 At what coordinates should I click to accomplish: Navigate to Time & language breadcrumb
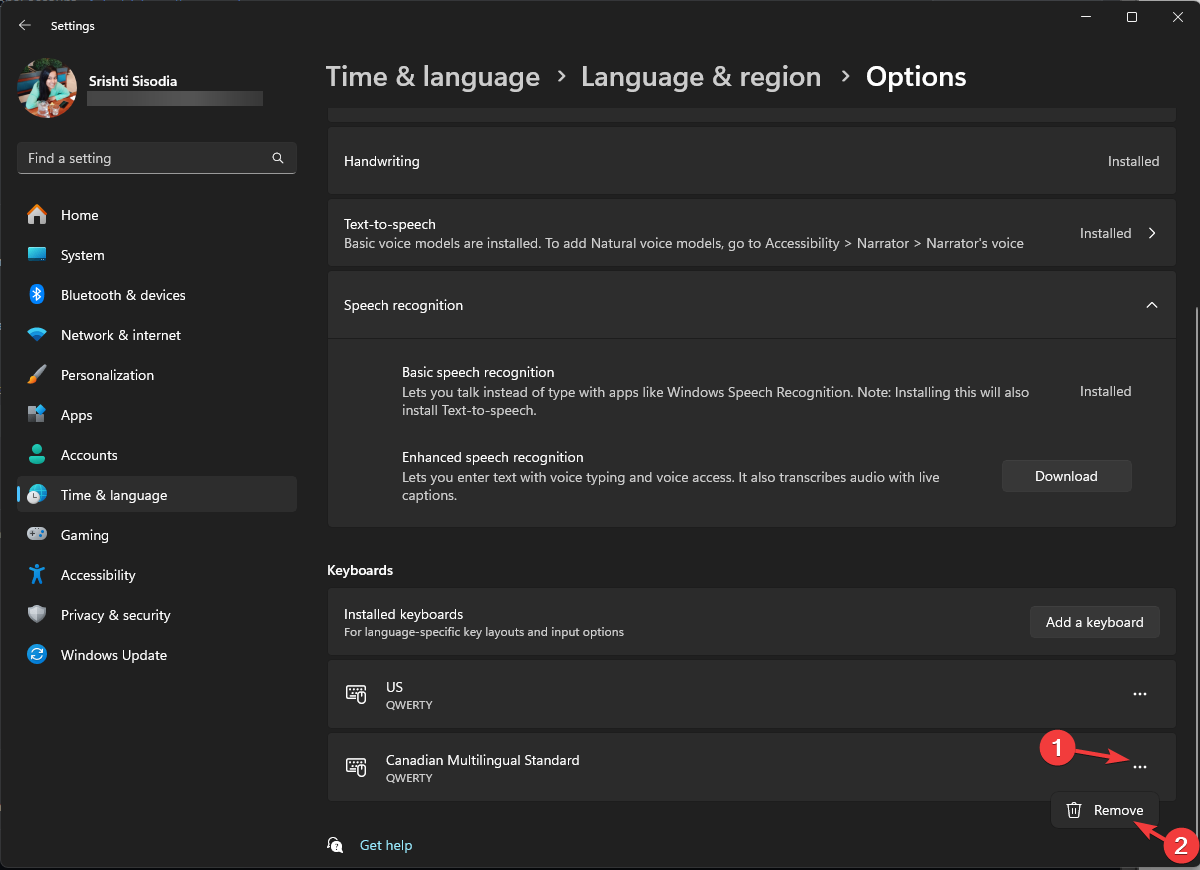(x=432, y=77)
